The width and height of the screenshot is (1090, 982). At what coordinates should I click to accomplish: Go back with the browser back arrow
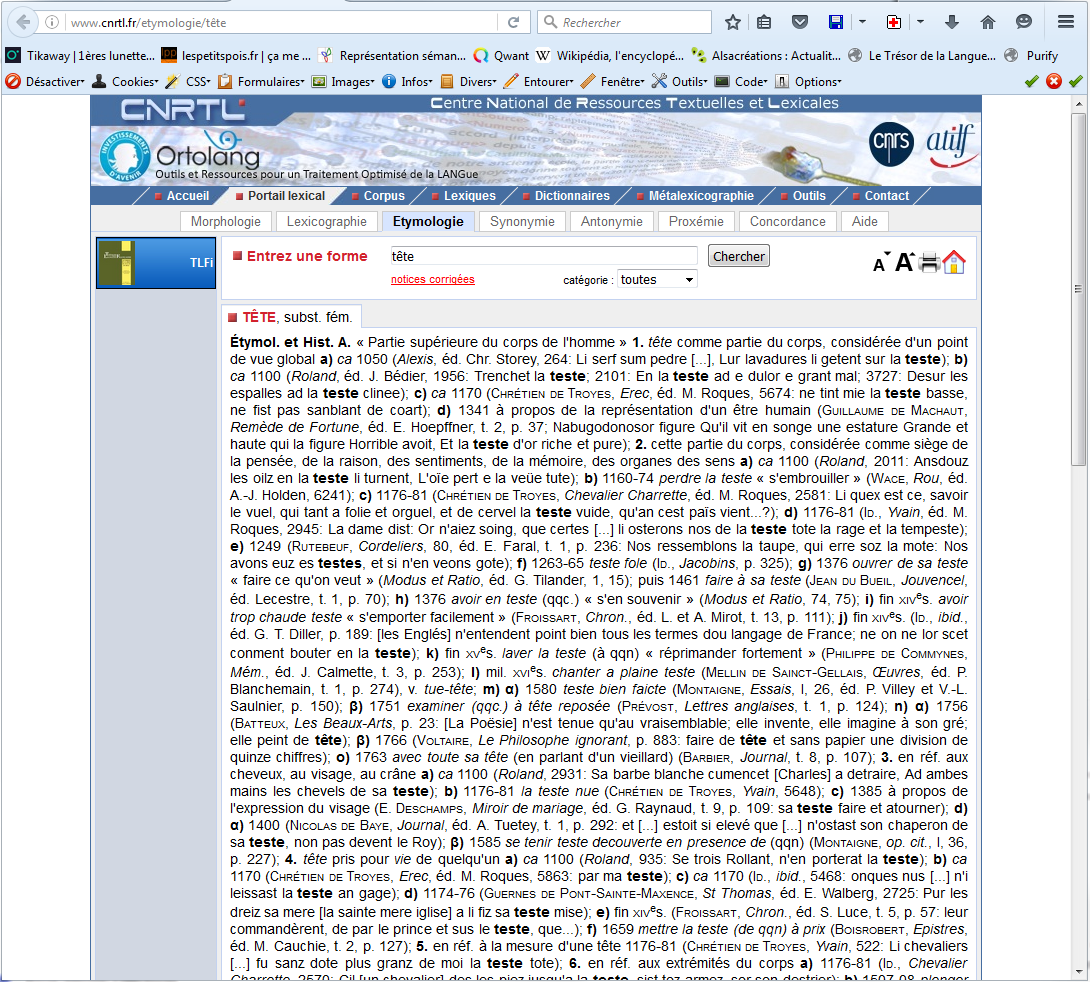pyautogui.click(x=24, y=22)
